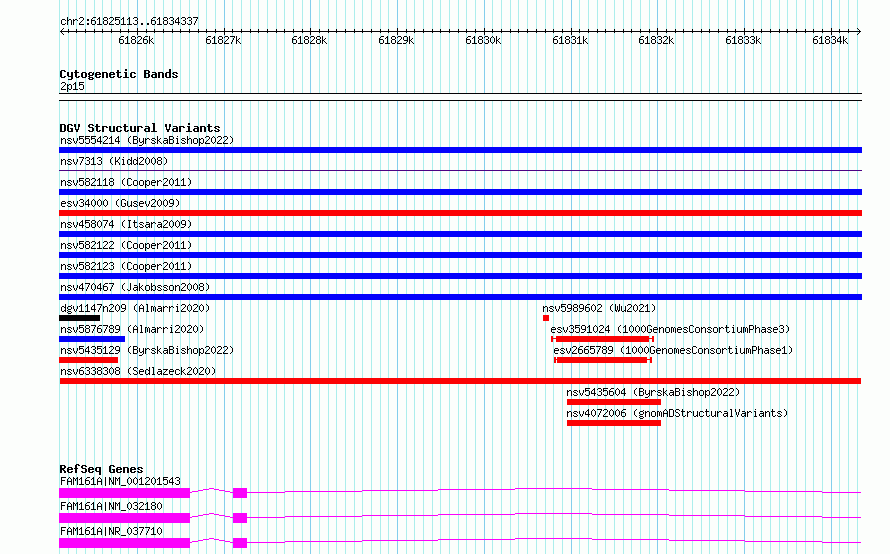
Task: Select nsv6338308 (Sedlazeck2020) label
Action: click(x=138, y=371)
